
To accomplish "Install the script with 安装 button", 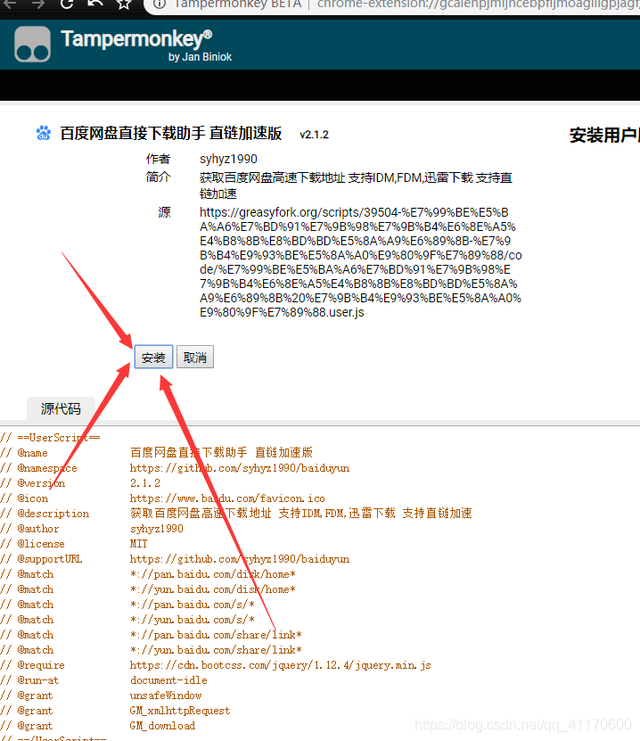I will click(154, 357).
